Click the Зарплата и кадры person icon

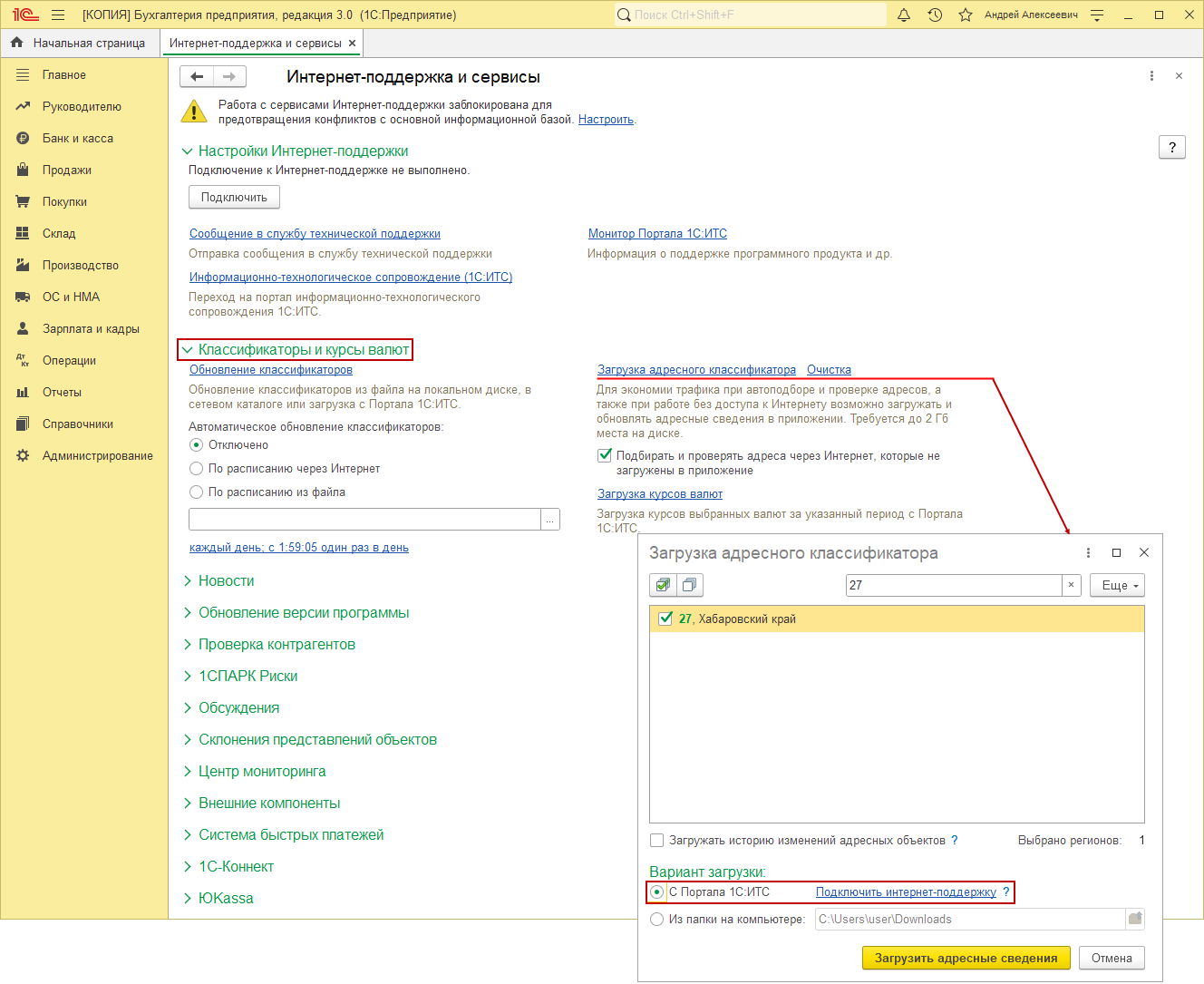point(23,329)
